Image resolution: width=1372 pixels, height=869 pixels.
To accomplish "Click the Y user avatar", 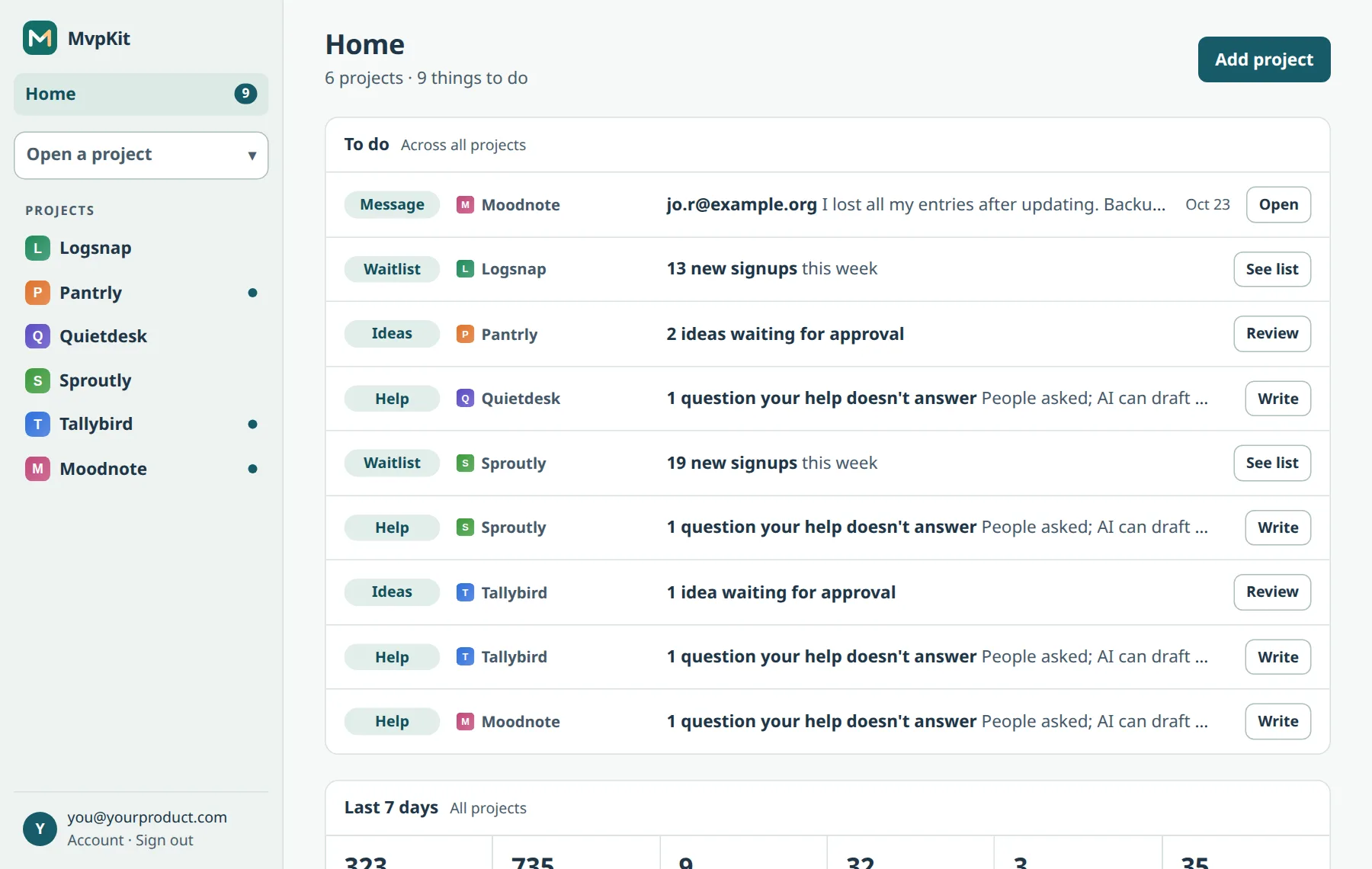I will 40,829.
